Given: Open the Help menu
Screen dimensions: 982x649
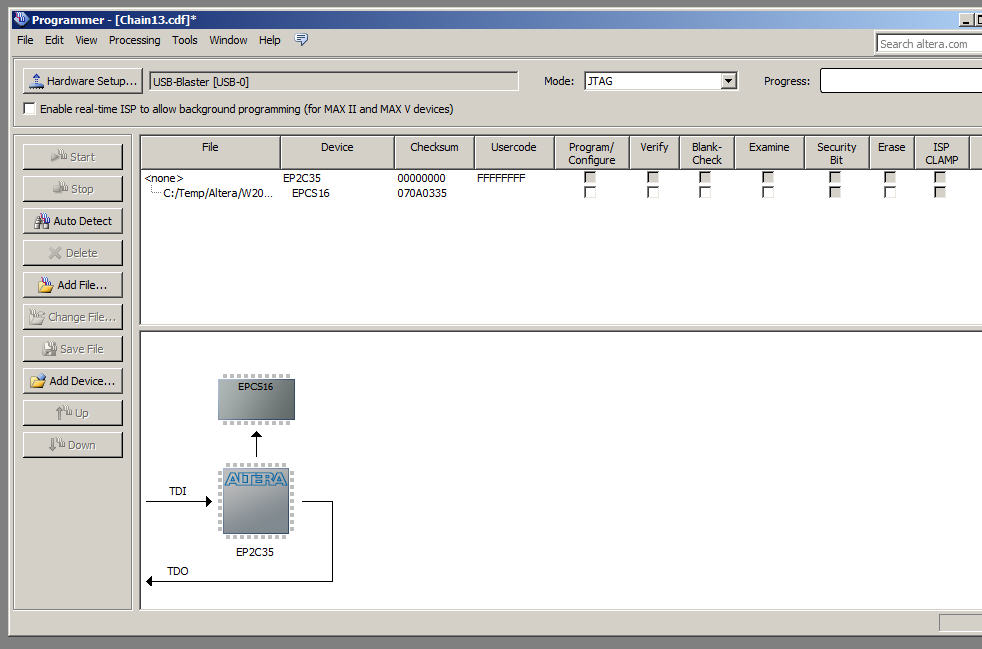Looking at the screenshot, I should tap(269, 40).
